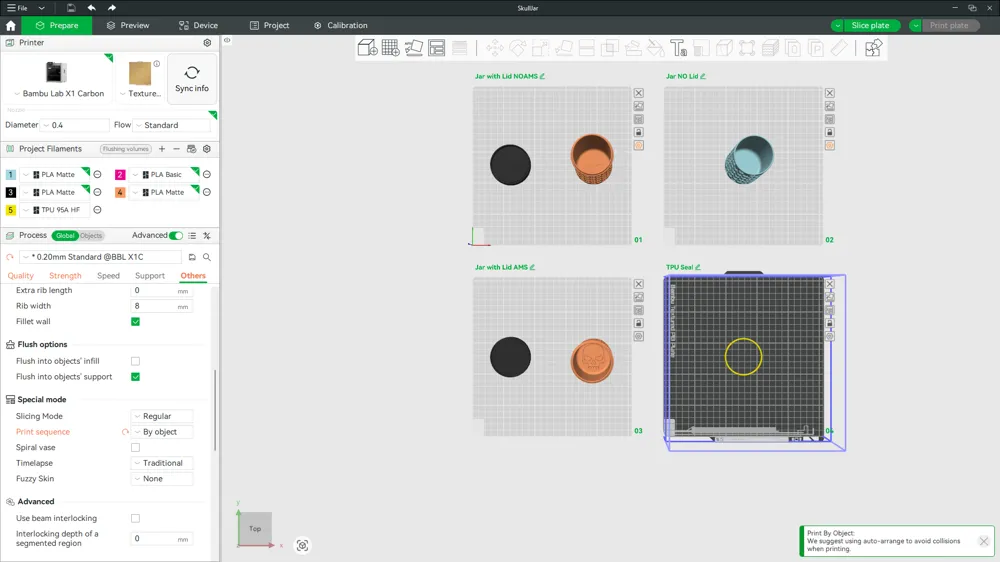Click the AMS sync filaments icon
The width and height of the screenshot is (1000, 562).
click(x=191, y=149)
